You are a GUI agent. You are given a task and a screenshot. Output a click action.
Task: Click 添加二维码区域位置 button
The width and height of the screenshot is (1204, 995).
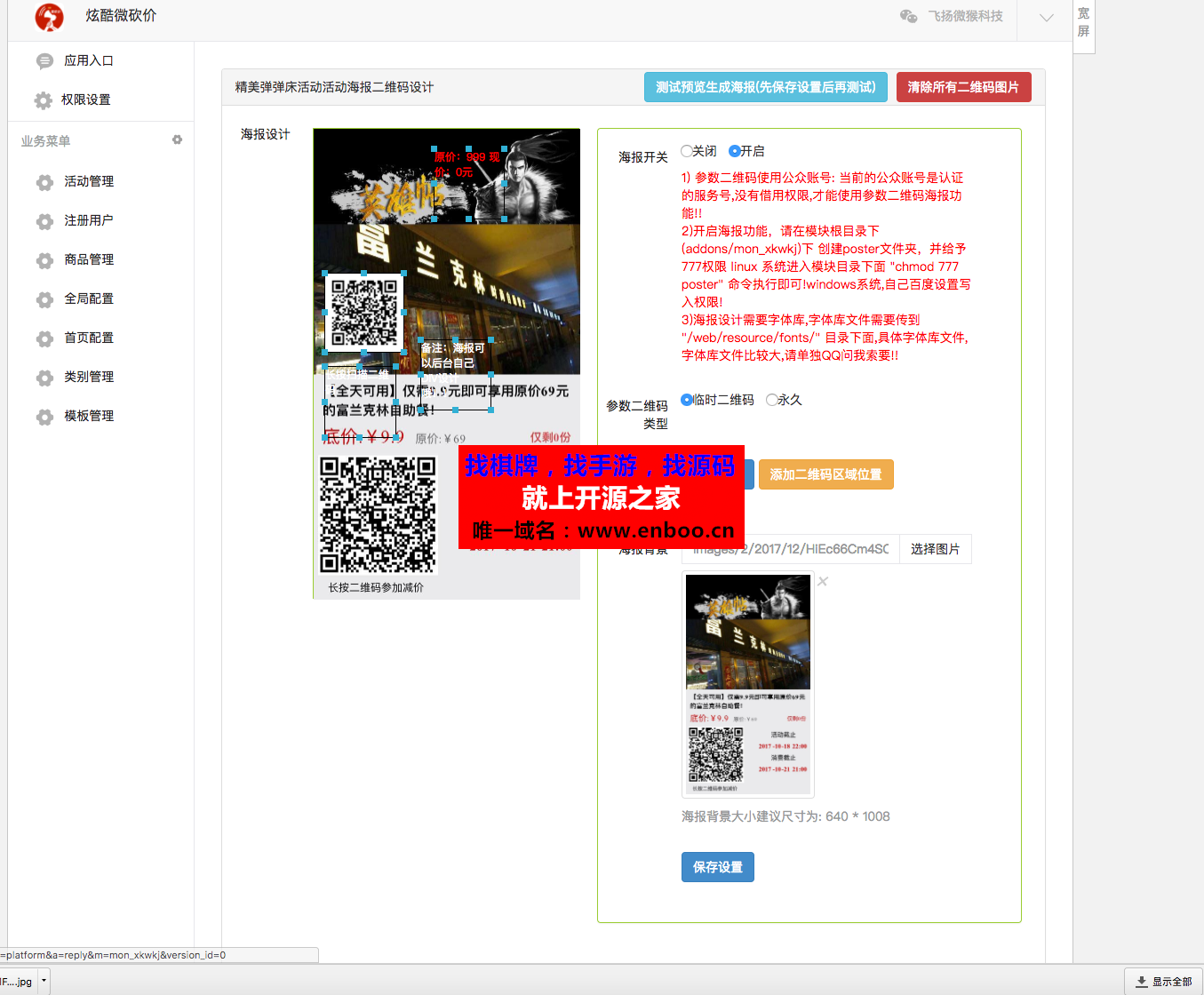(x=826, y=474)
